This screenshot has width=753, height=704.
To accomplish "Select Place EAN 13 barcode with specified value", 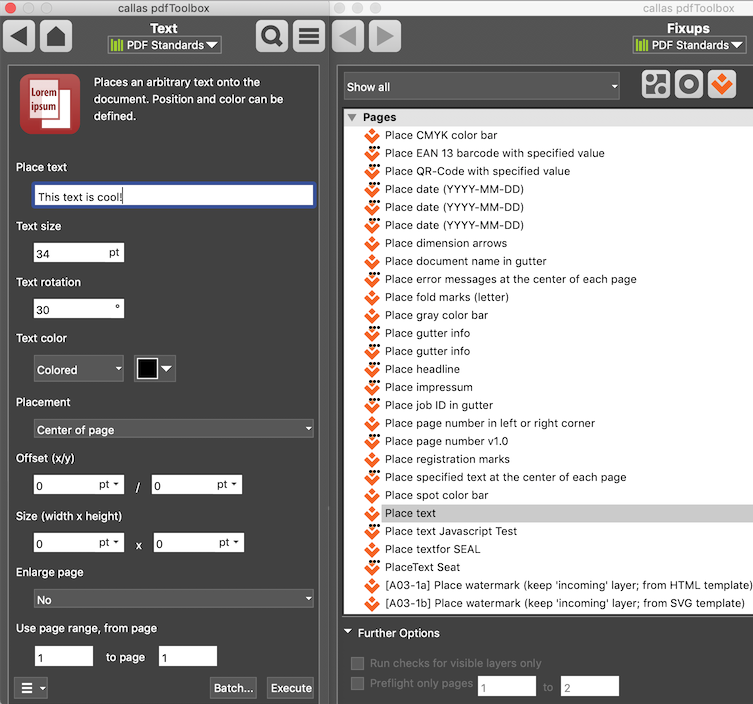I will 495,153.
